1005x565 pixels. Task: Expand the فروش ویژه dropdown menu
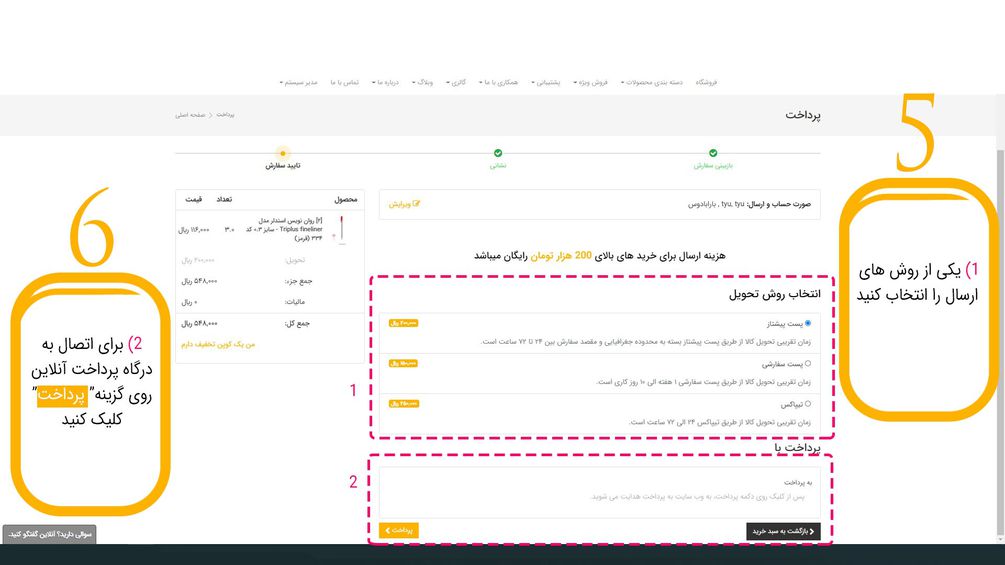[x=590, y=83]
